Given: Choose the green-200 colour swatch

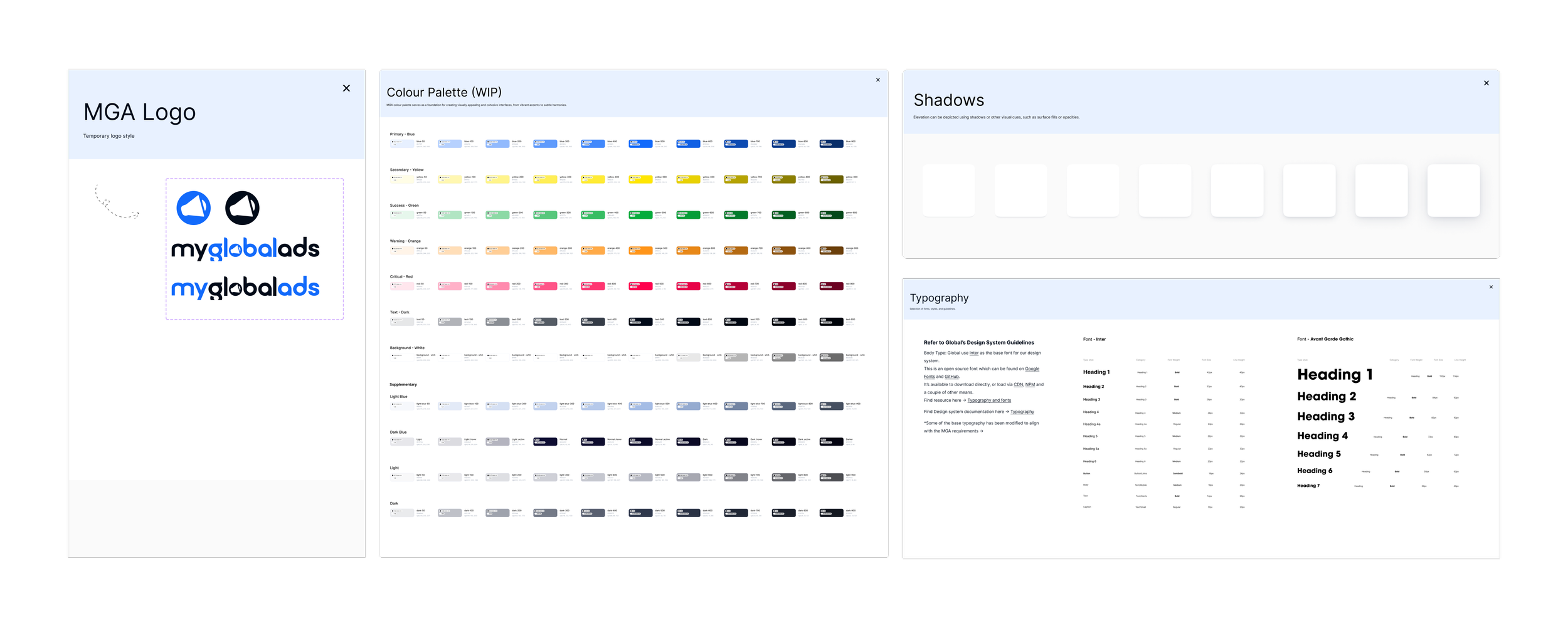Looking at the screenshot, I should tap(497, 215).
